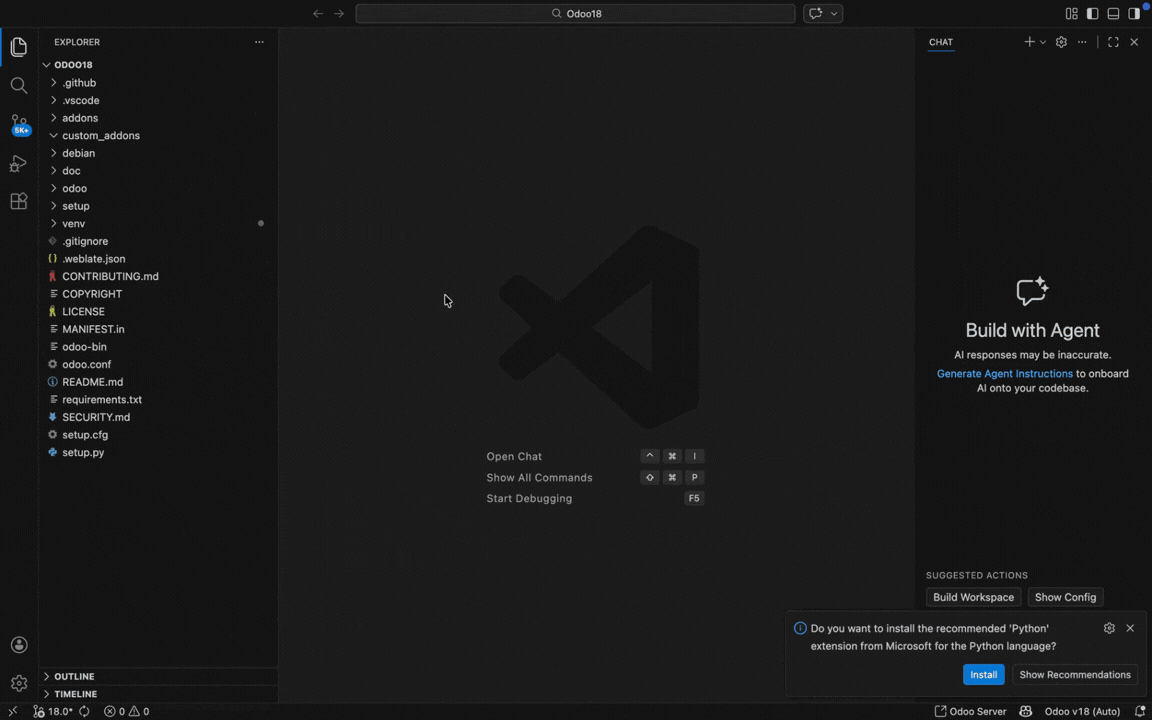
Task: Open the setup.cfg file
Action: pos(158,435)
